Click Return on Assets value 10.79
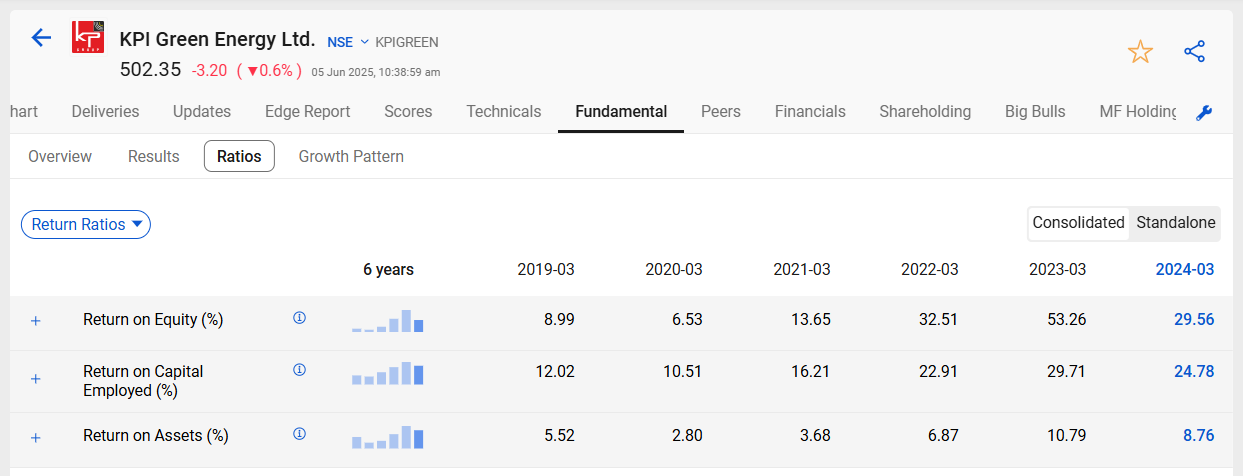1243x476 pixels. click(1065, 436)
